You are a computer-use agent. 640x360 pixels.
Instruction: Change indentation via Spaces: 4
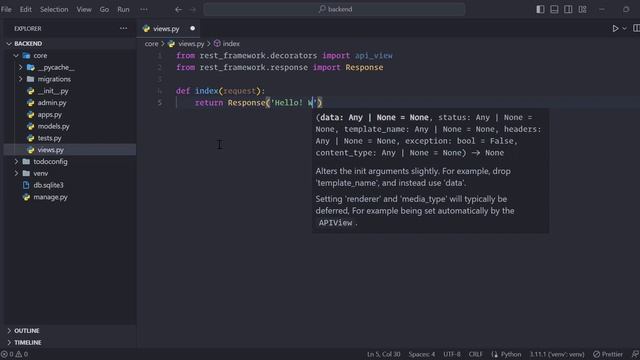422,354
